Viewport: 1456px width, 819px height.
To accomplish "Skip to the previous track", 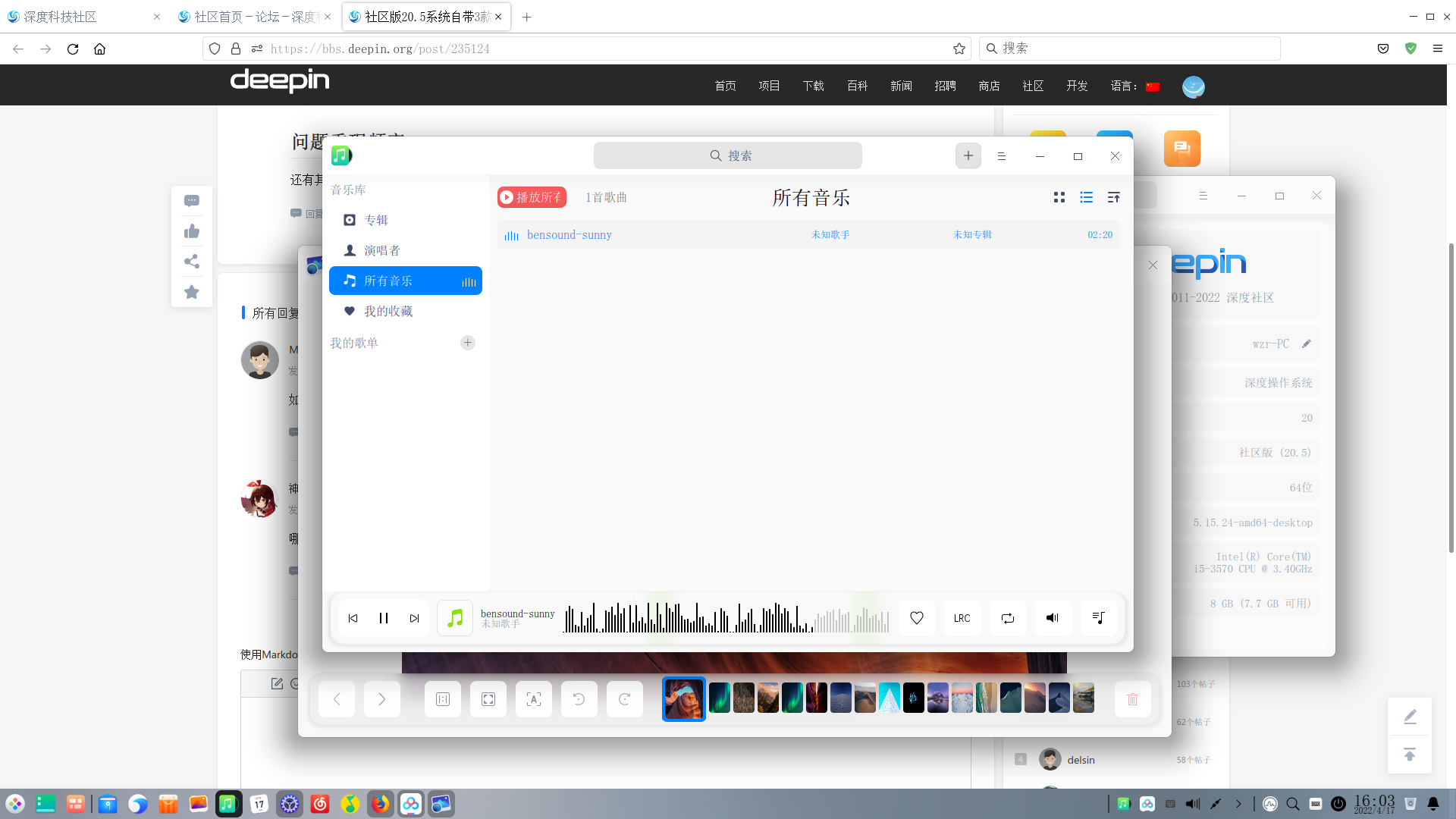I will [x=353, y=618].
